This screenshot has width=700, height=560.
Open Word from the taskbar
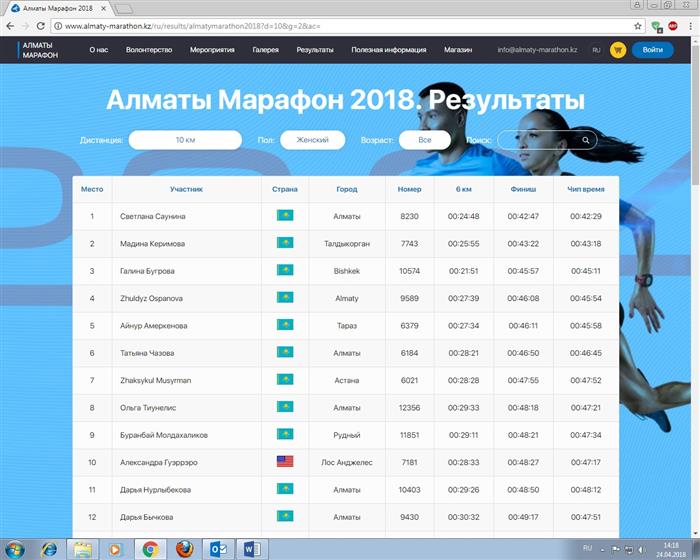pos(249,548)
